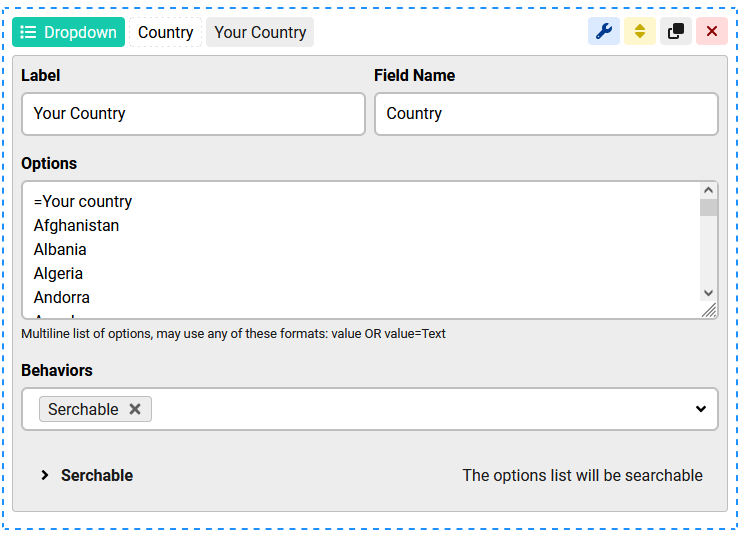Click the list icon on the Dropdown badge

coord(29,32)
